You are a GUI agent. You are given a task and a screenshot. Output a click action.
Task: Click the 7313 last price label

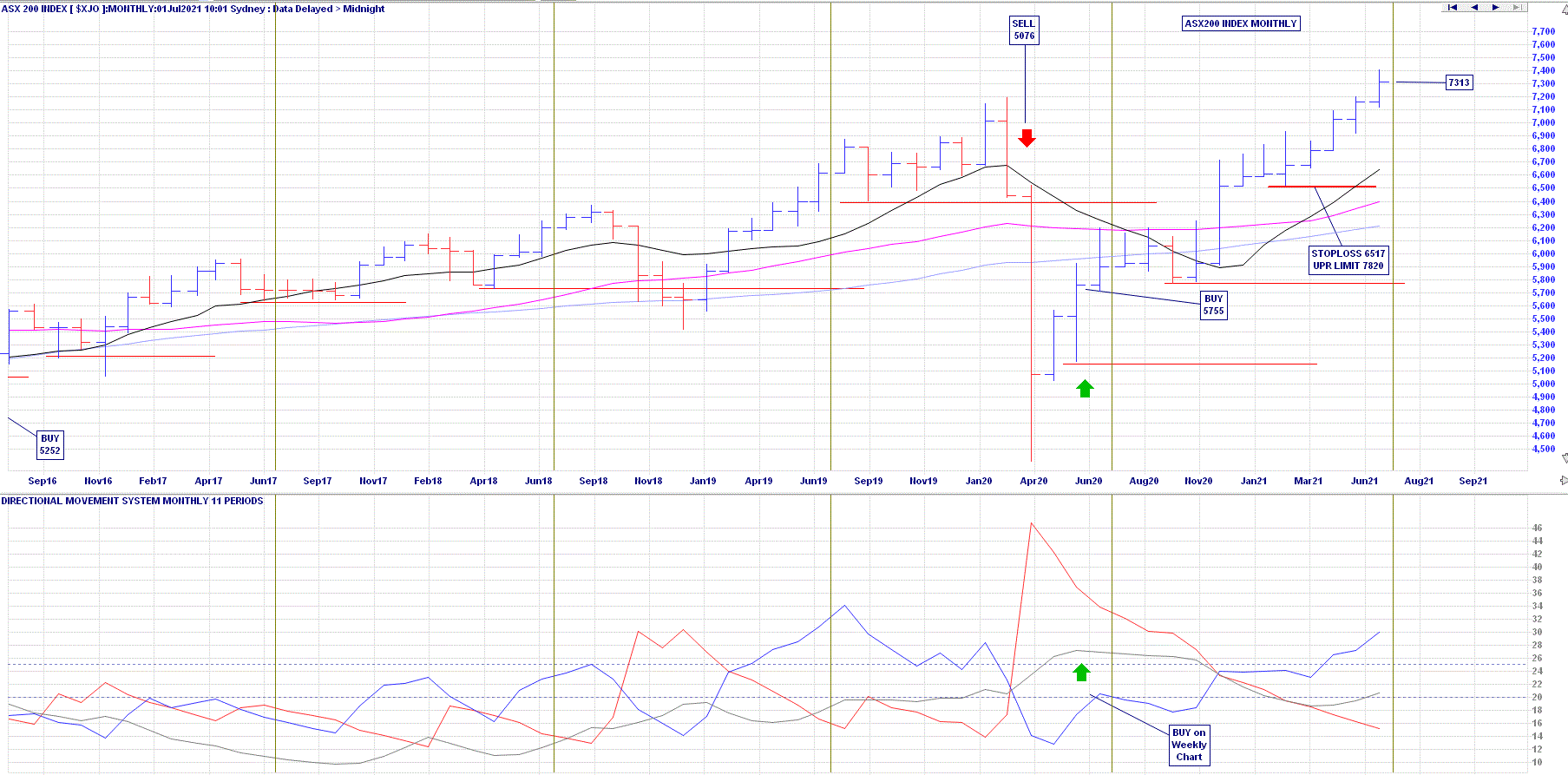pos(1459,82)
